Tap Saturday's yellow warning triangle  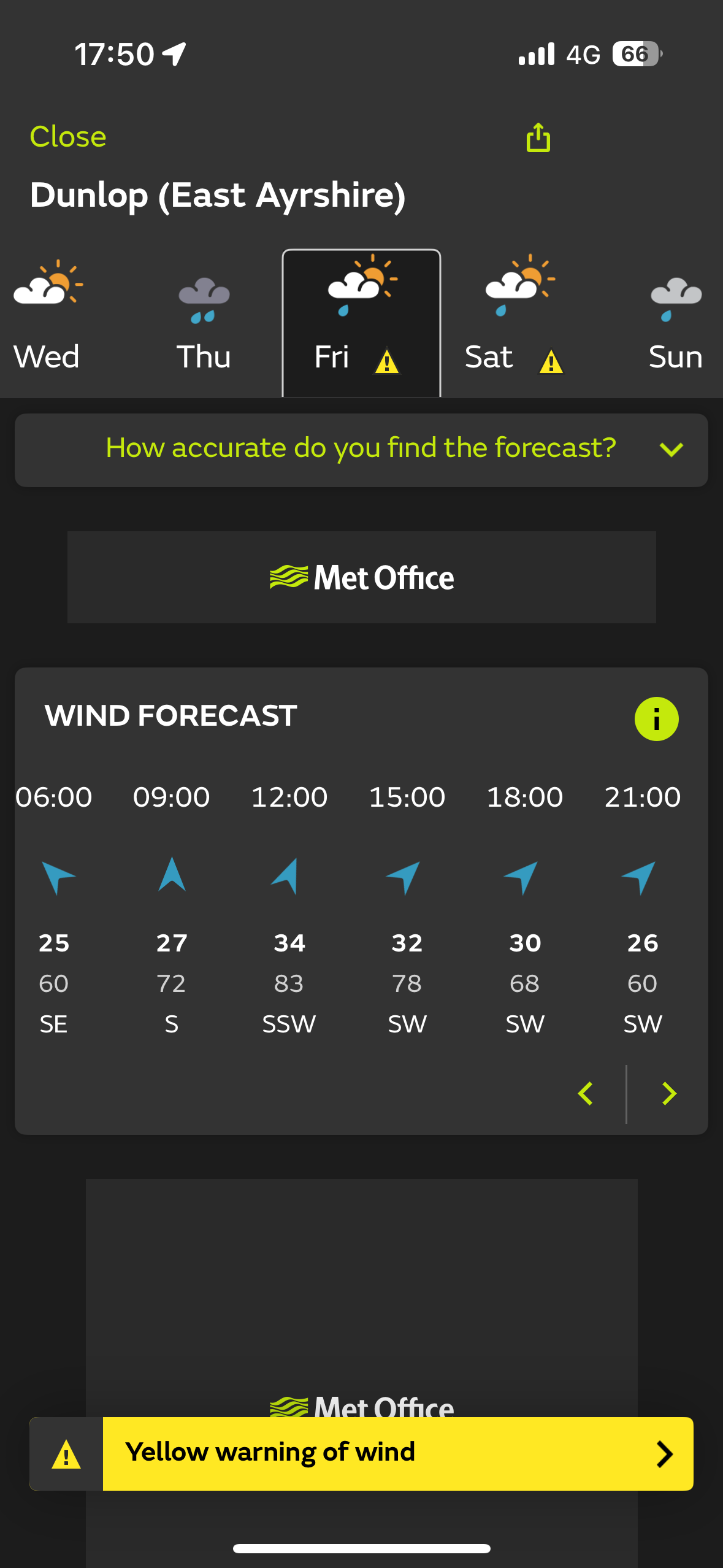[x=551, y=361]
